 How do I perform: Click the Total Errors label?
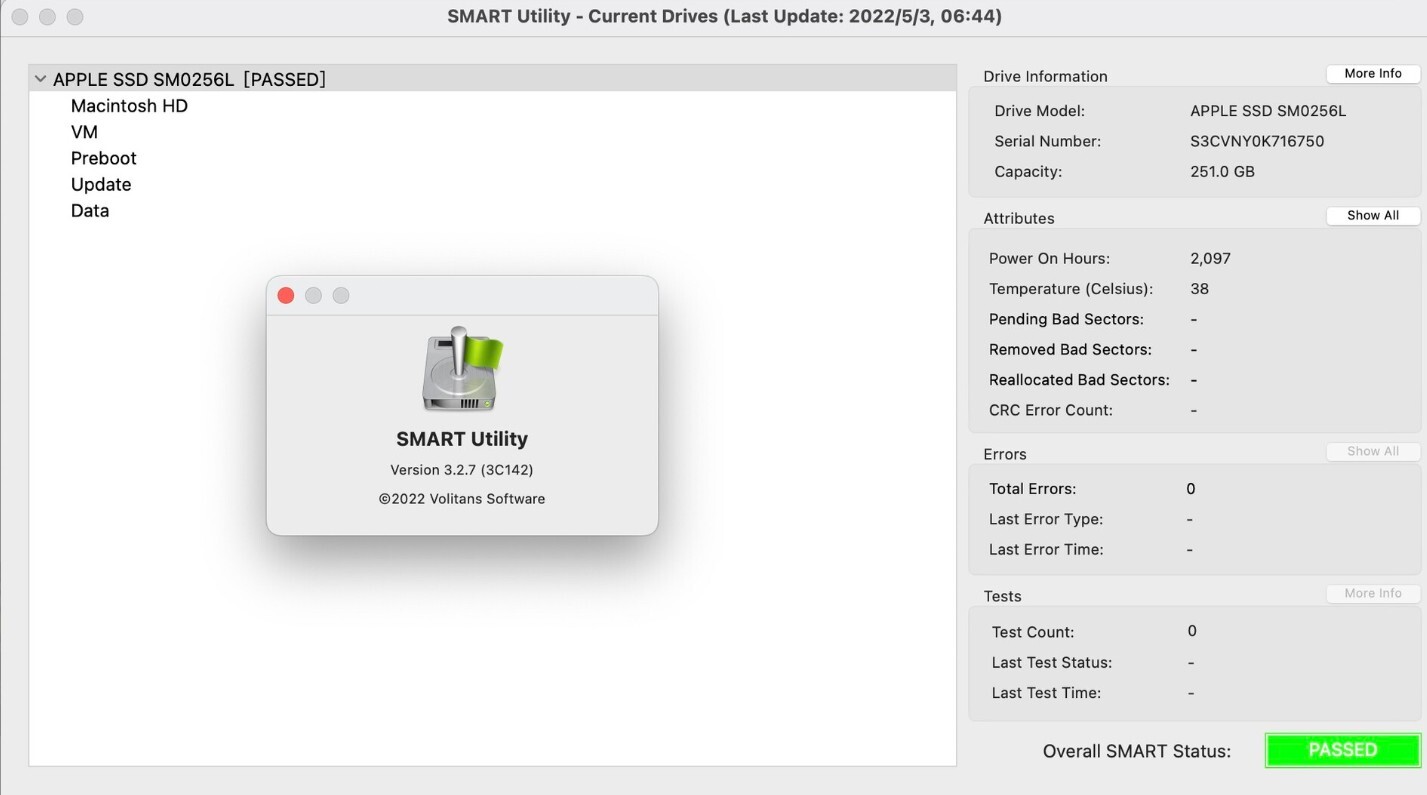click(1033, 489)
